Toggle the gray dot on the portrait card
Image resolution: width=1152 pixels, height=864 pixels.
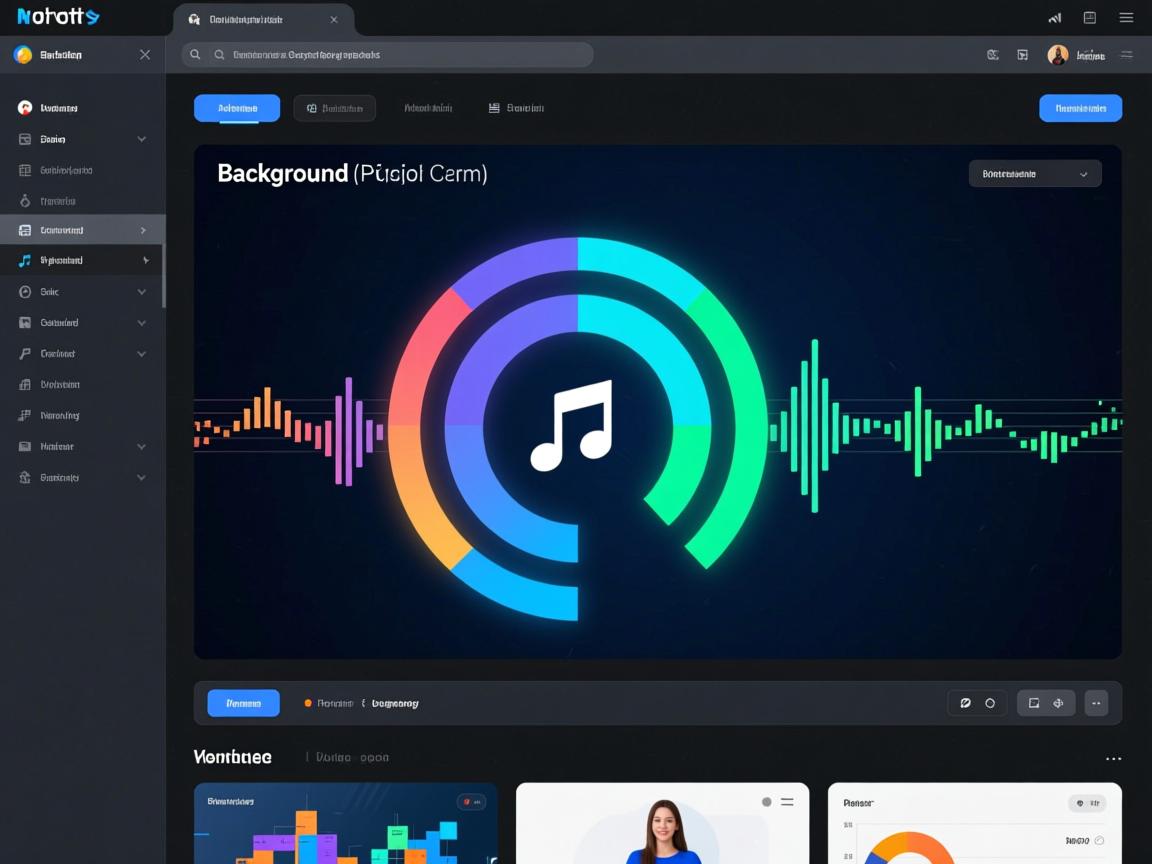tap(767, 802)
